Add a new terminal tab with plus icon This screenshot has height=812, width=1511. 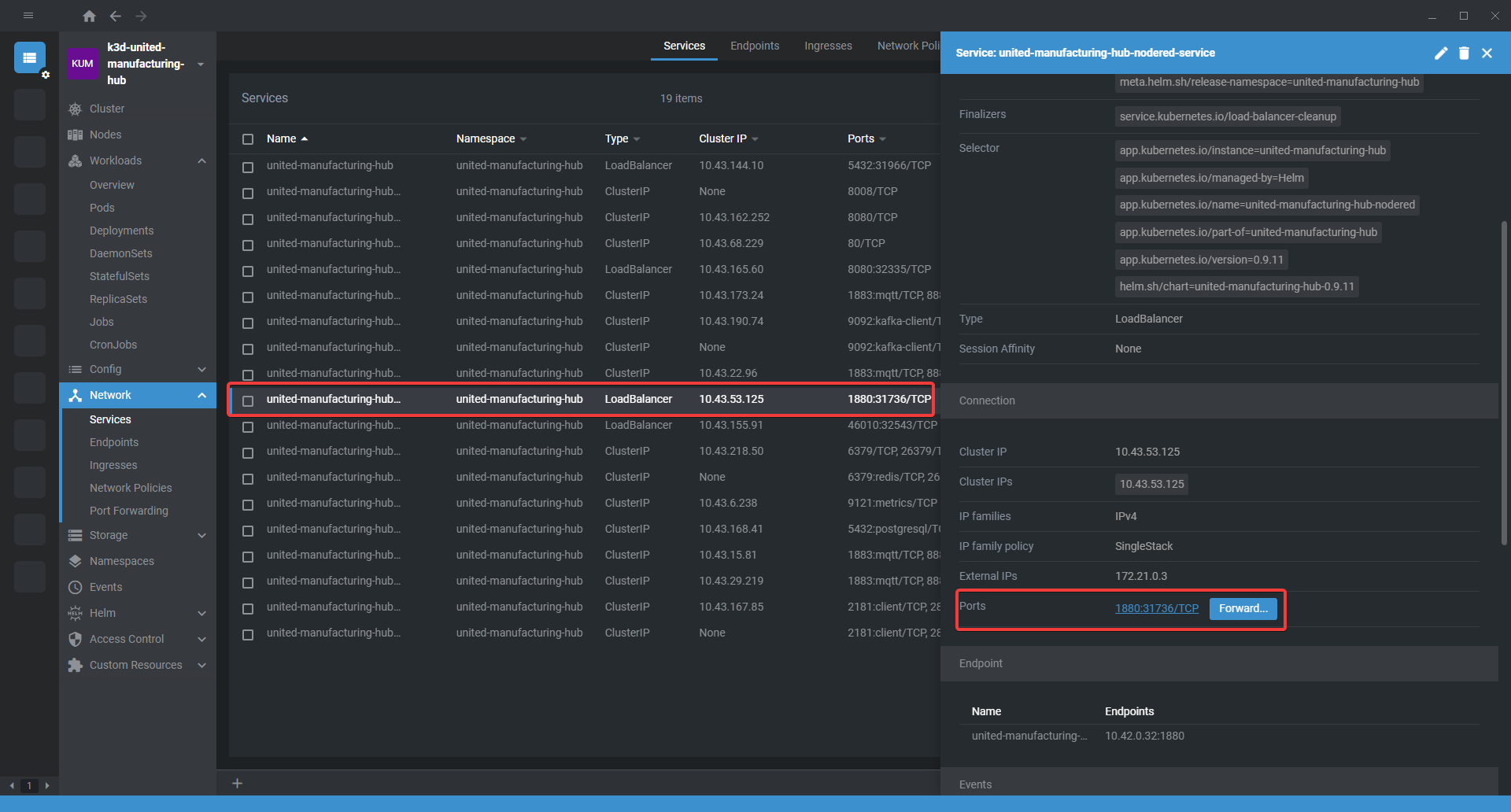(237, 783)
